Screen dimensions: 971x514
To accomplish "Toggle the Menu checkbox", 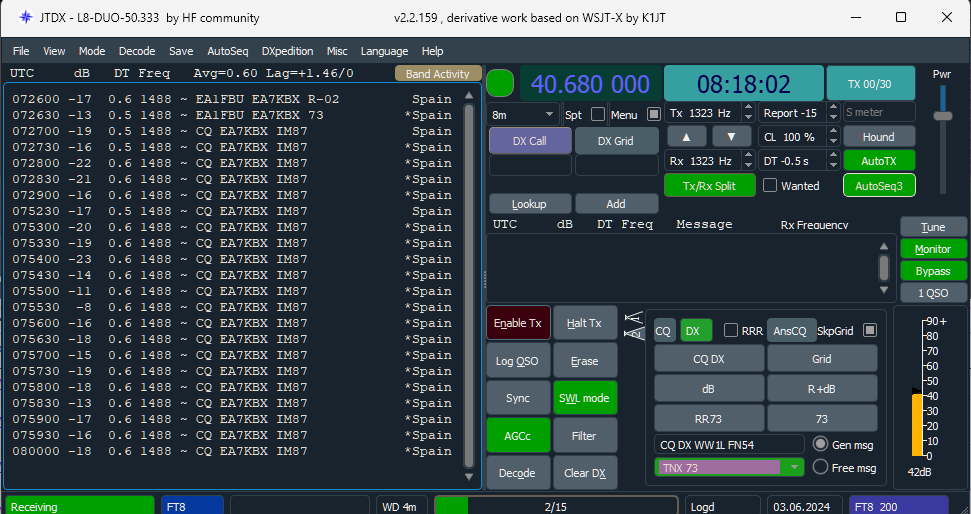I will click(654, 114).
